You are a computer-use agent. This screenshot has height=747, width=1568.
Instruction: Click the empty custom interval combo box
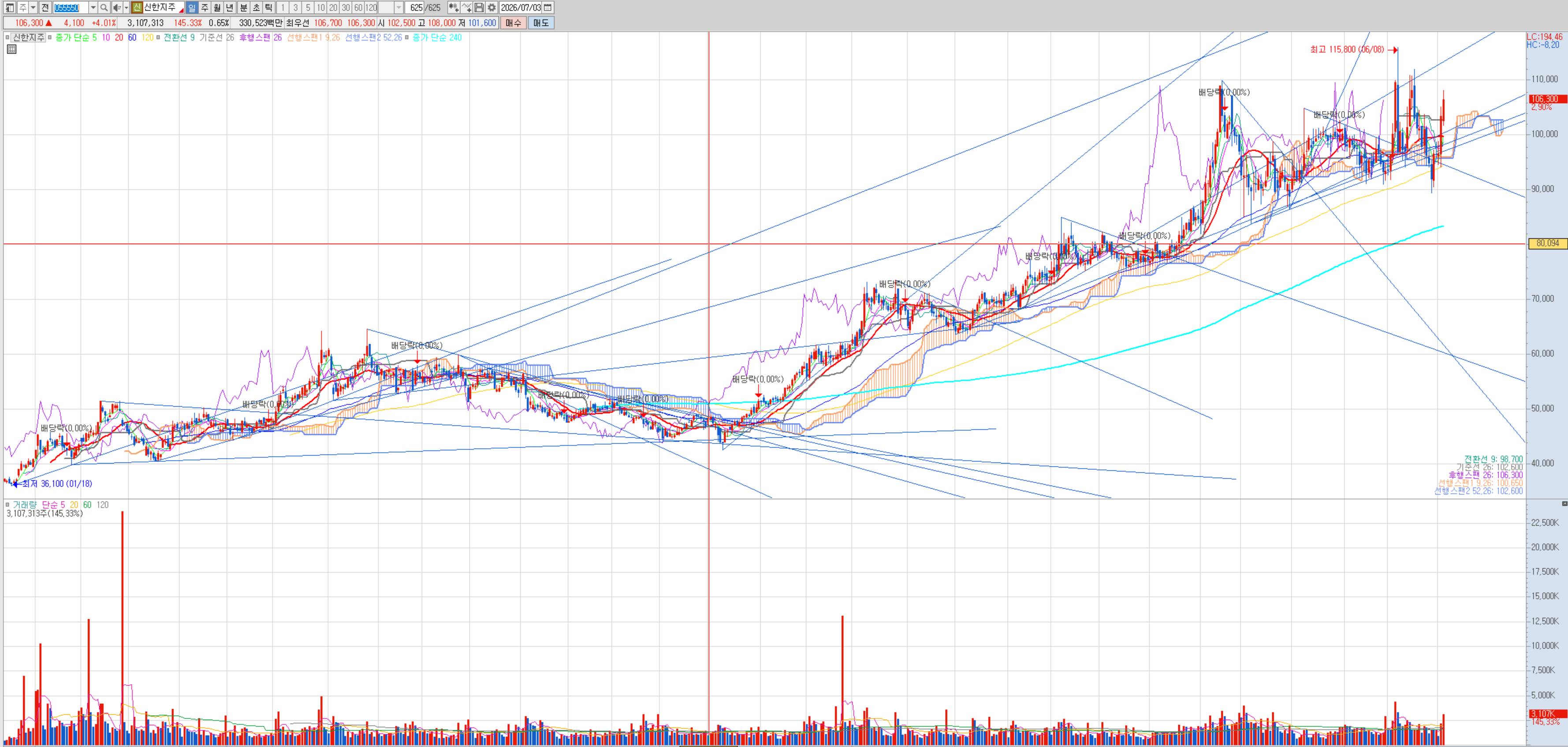(386, 8)
